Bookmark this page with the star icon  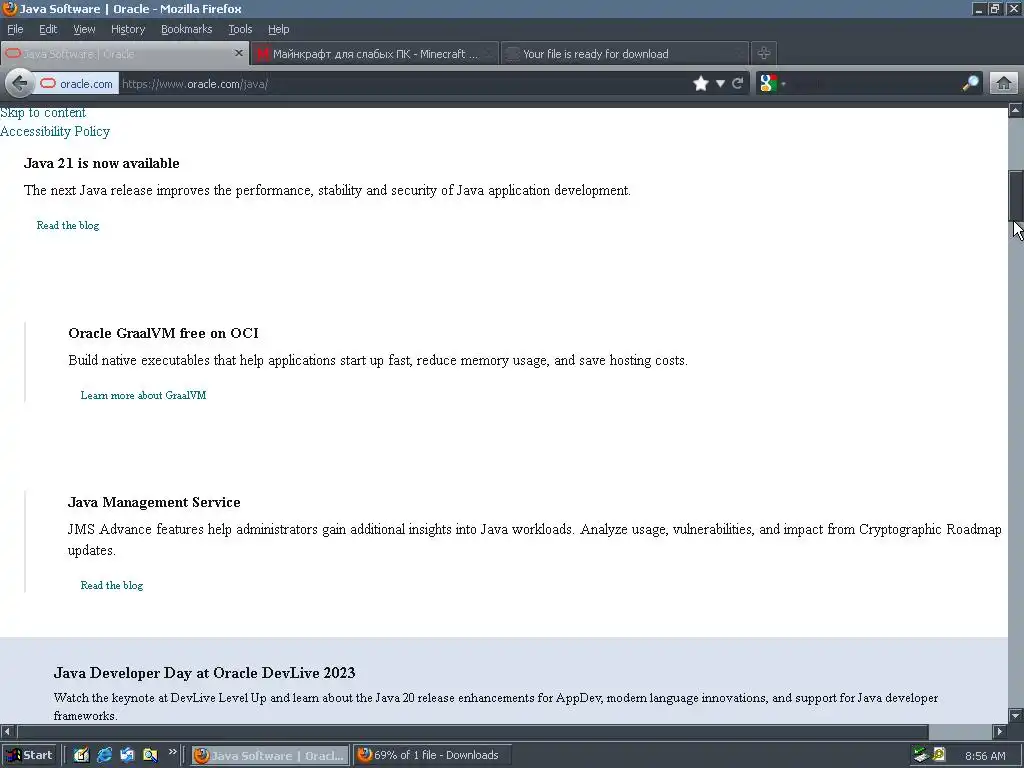701,84
